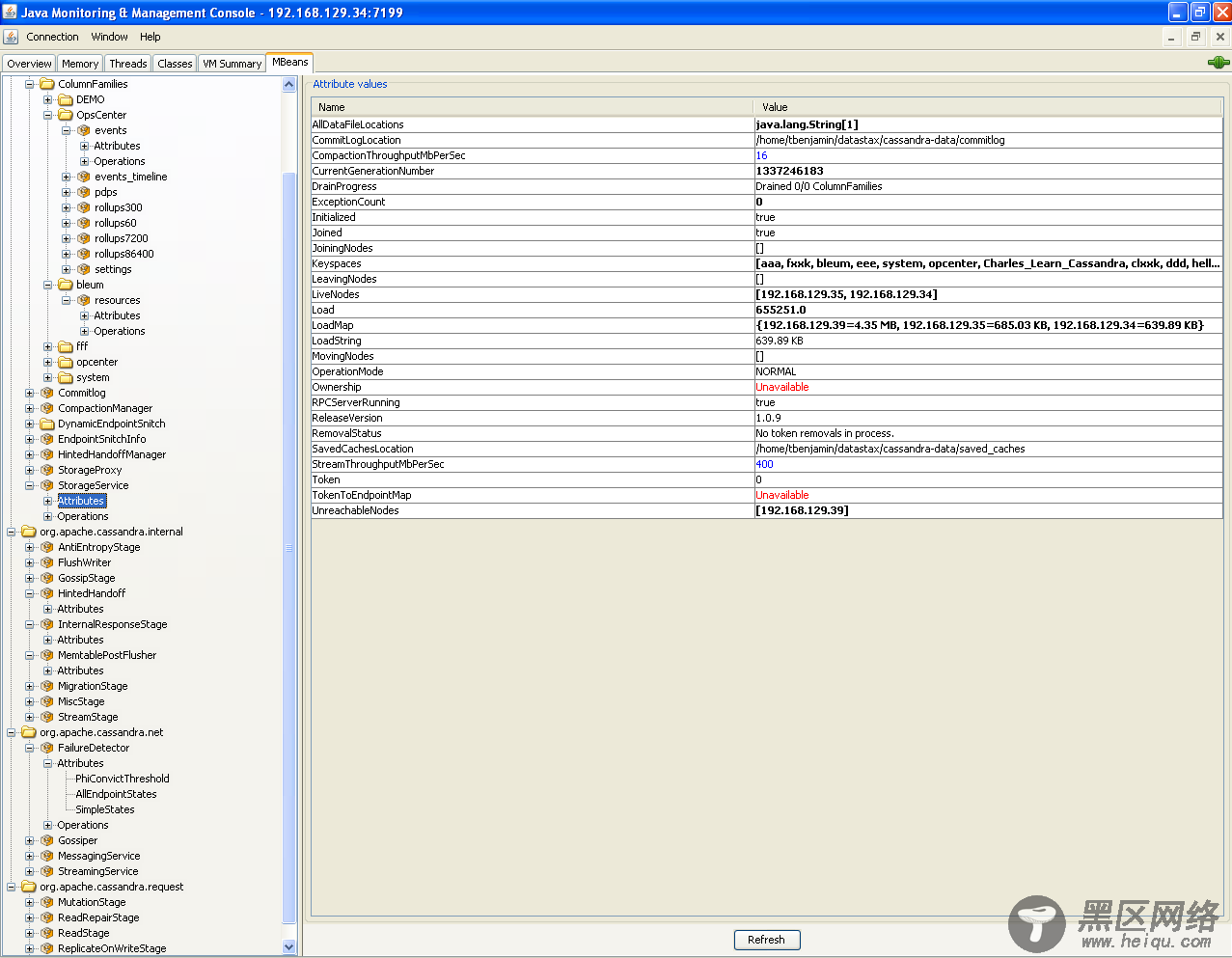
Task: Select the AllEndpointStates attribute
Action: pos(116,794)
